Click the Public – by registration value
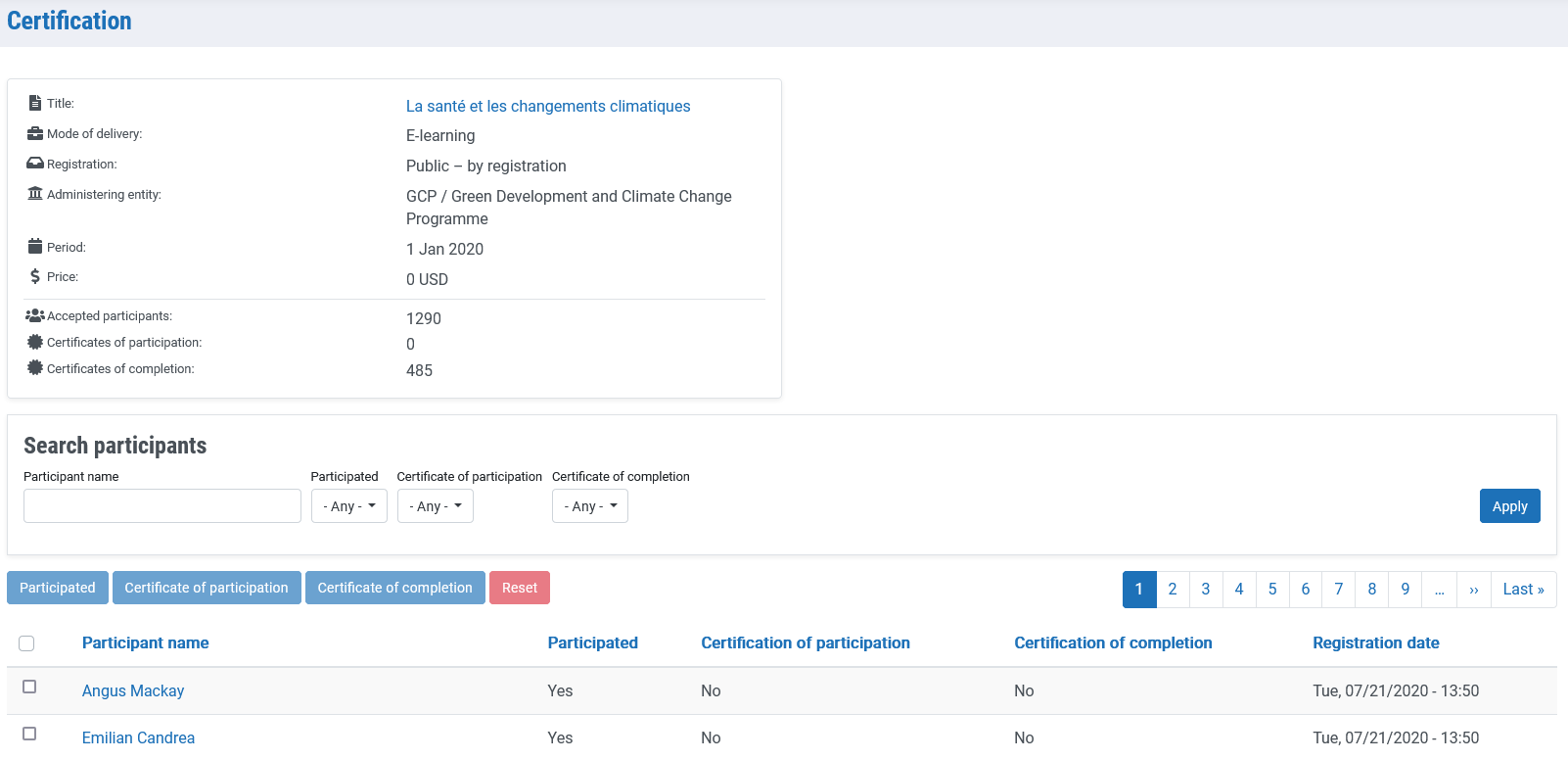This screenshot has height=760, width=1568. (486, 166)
